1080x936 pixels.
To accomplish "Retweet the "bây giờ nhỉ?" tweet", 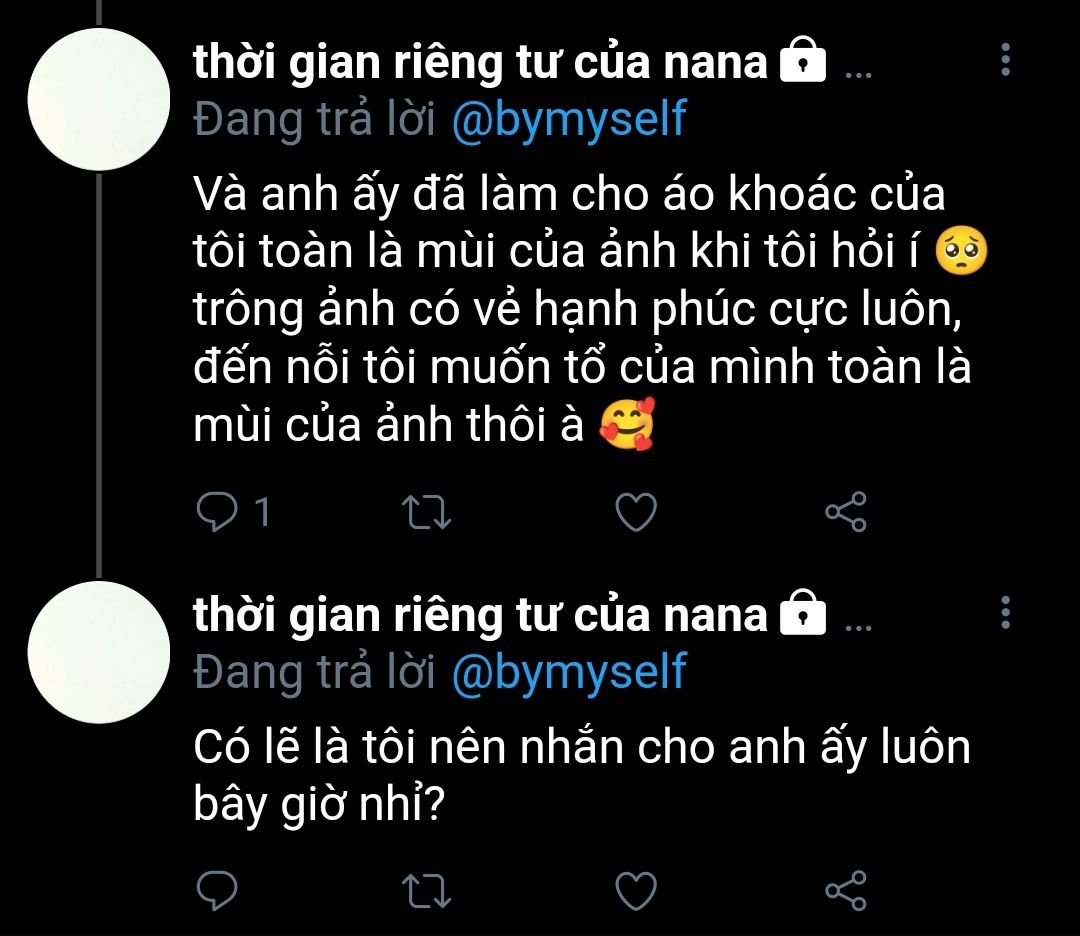I will click(426, 891).
